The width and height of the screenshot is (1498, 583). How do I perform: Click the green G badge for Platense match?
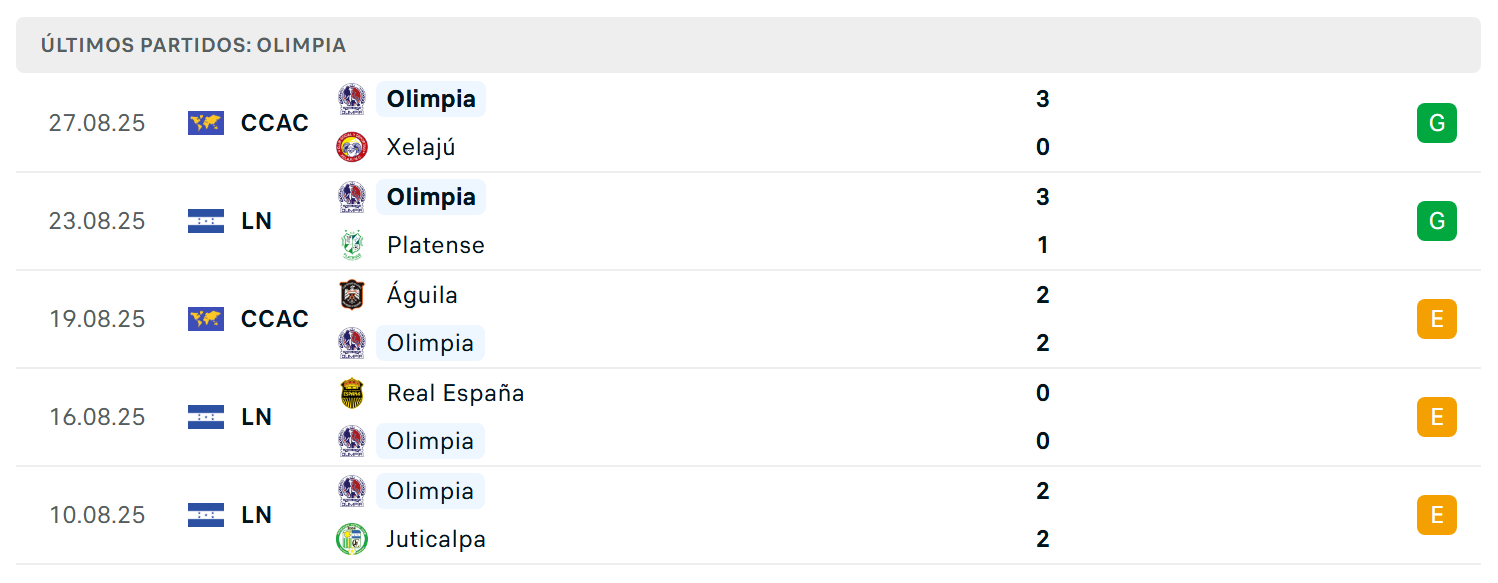click(x=1437, y=221)
